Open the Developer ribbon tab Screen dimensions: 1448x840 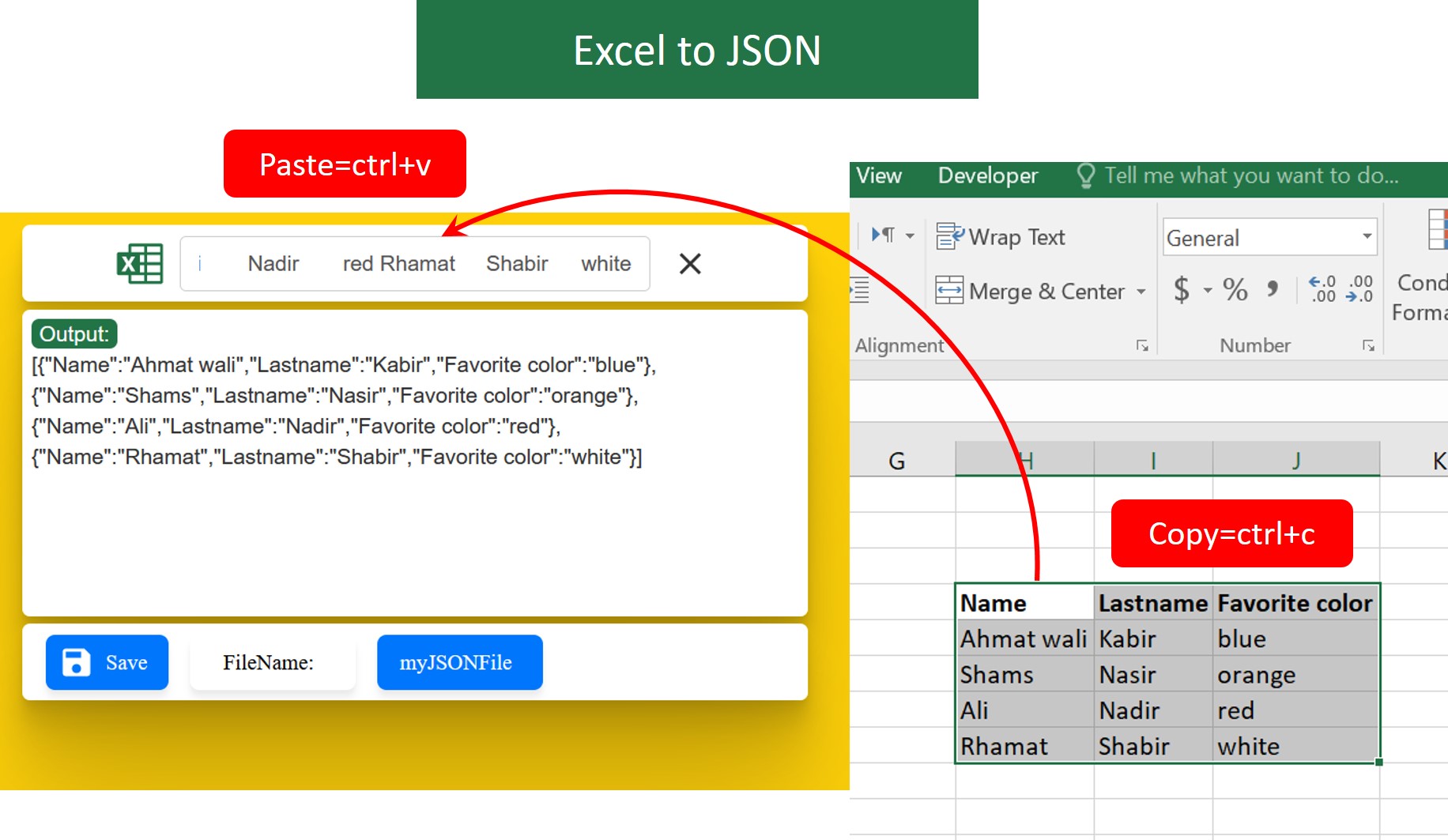click(x=988, y=175)
